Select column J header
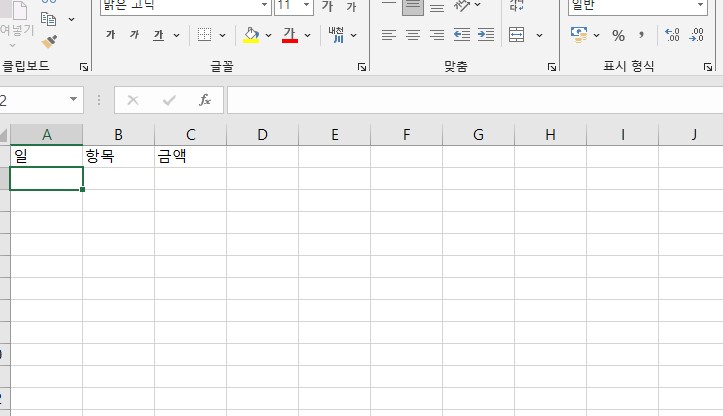Screen dimensions: 723x416 tap(691, 135)
